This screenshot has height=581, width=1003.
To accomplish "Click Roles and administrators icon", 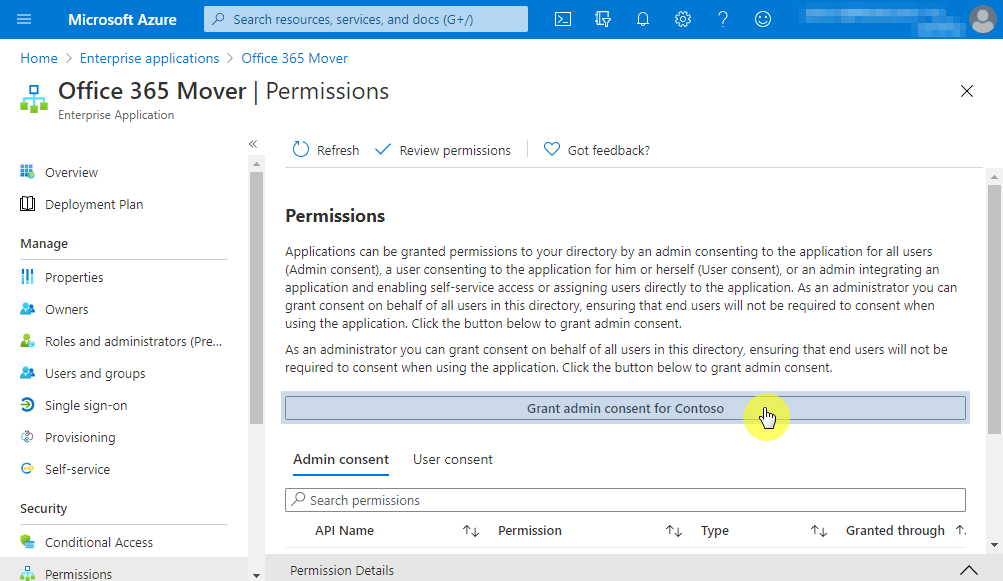I will click(x=27, y=340).
